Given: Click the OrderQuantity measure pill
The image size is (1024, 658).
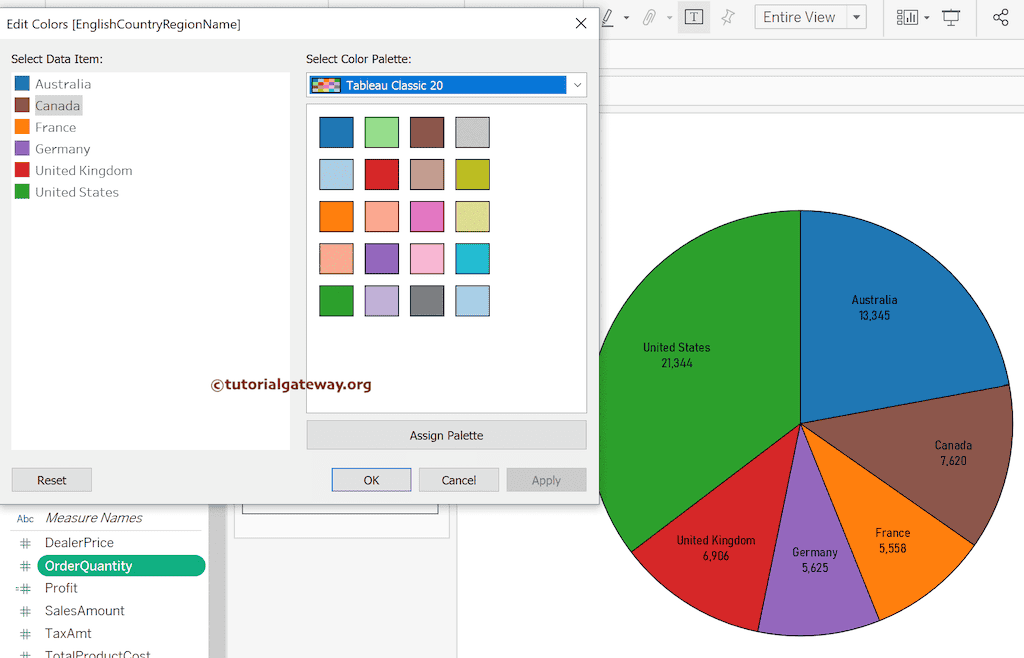Looking at the screenshot, I should (x=121, y=565).
